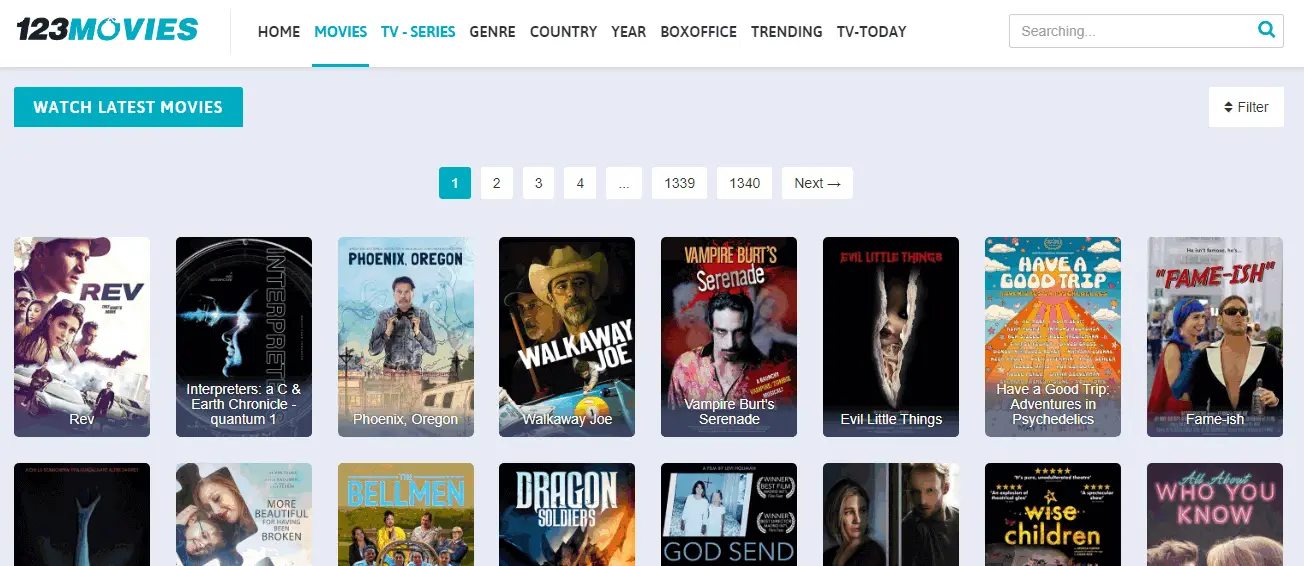This screenshot has width=1304, height=566.
Task: Click the 123Movies logo
Action: (107, 30)
